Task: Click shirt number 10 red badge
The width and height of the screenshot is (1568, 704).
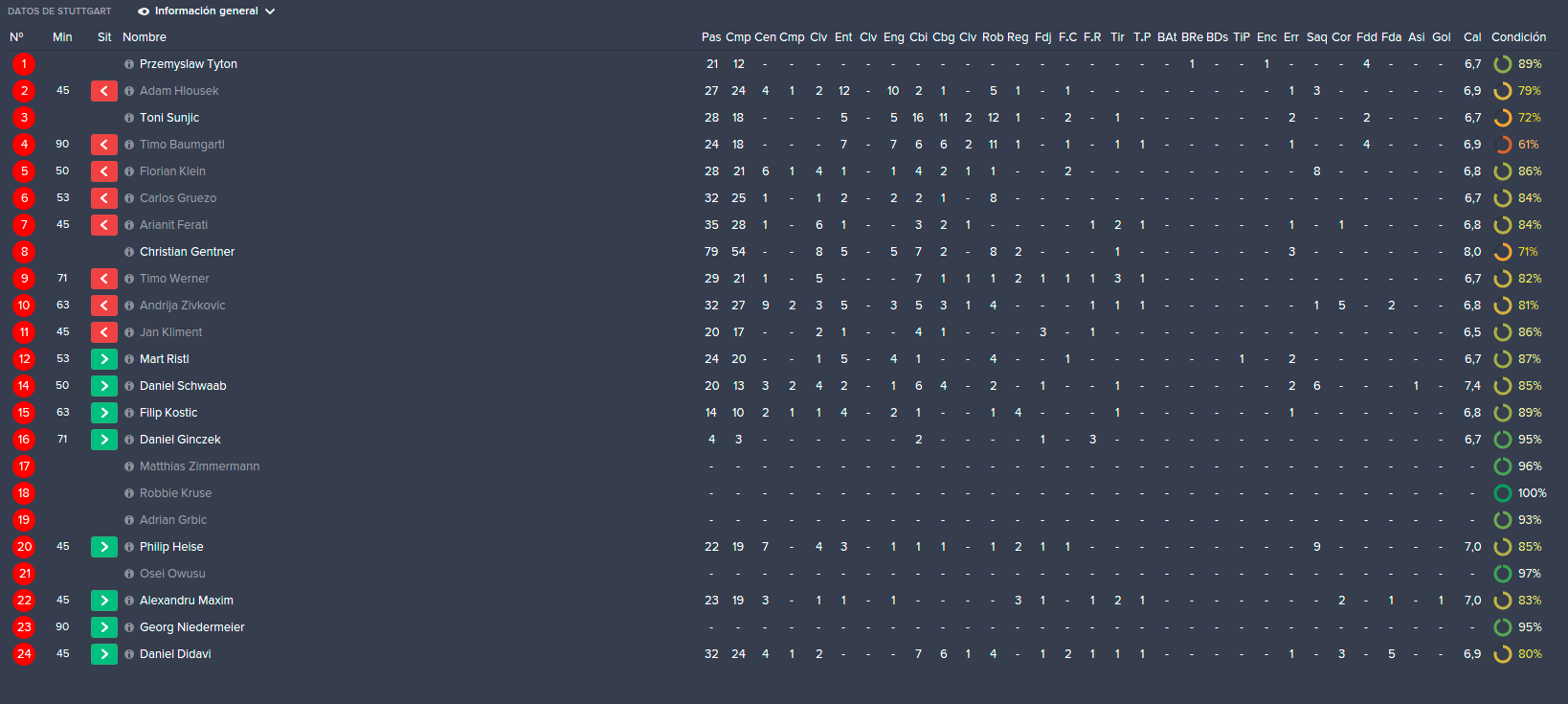Action: pos(24,306)
